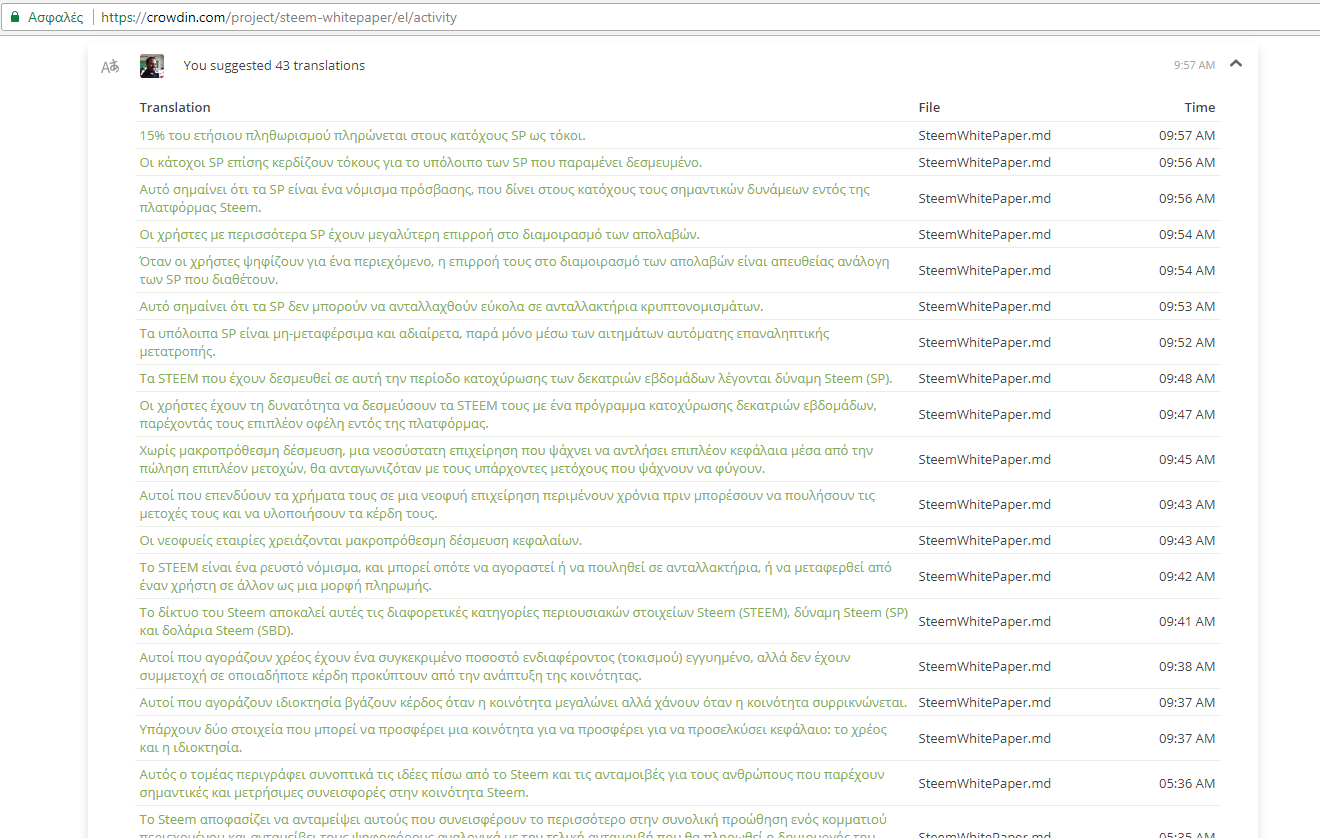This screenshot has width=1320, height=838.
Task: Open translation "Αυτό σημαίνει ότι τα SP είναι ένα νόμισμα πρόσβασης..."
Action: [505, 198]
